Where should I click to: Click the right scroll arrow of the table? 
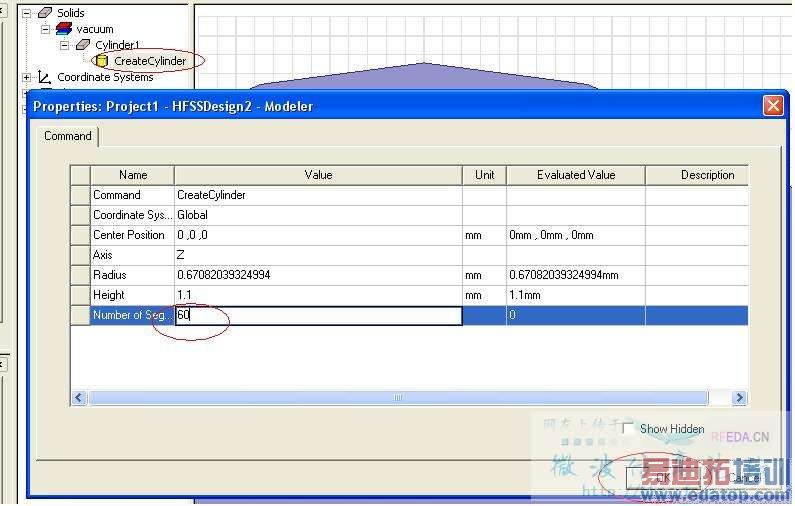pyautogui.click(x=739, y=397)
